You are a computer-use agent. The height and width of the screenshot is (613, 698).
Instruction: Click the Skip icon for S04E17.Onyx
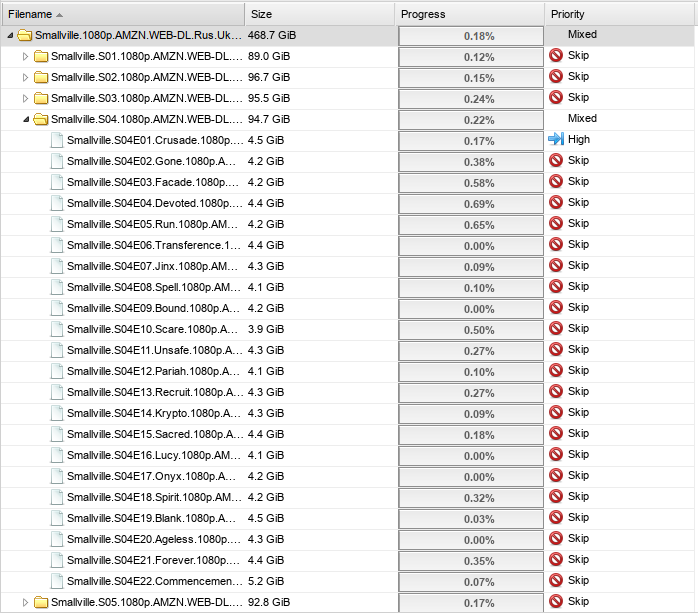tap(556, 475)
